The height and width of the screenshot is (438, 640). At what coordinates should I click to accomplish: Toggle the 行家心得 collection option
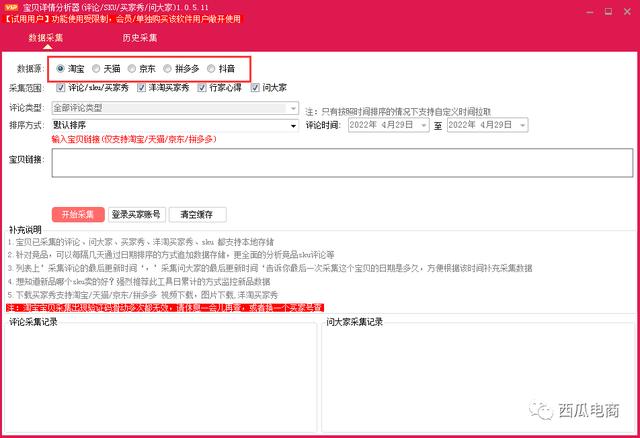[x=202, y=88]
